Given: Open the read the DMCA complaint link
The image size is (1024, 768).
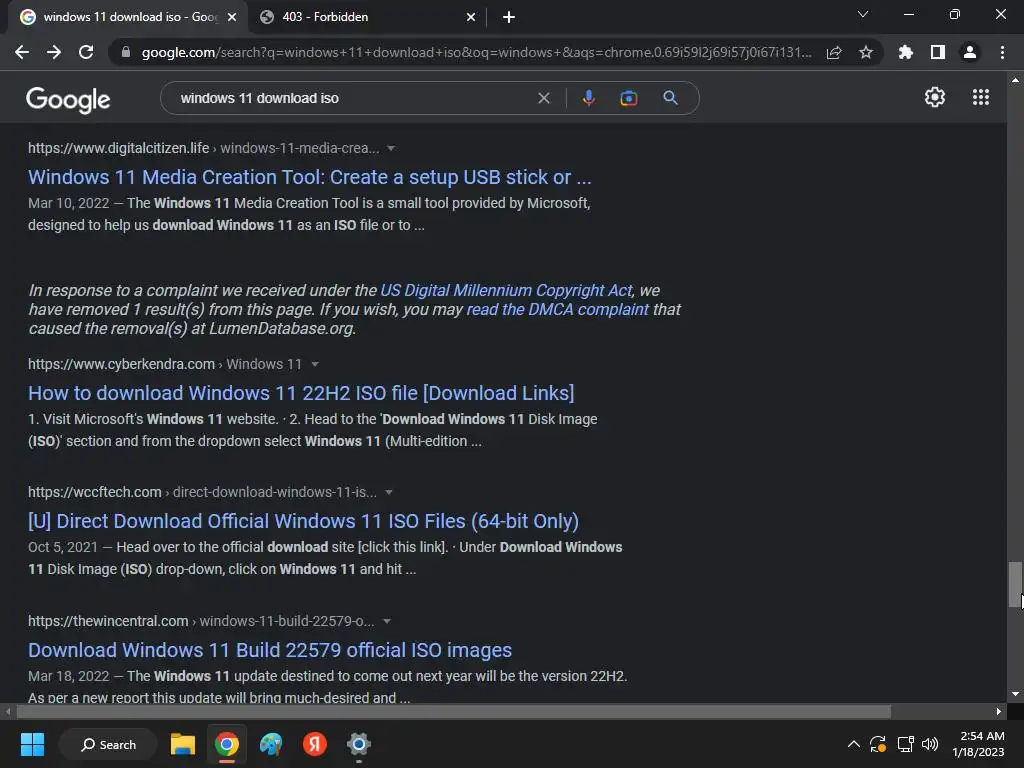Looking at the screenshot, I should [558, 309].
